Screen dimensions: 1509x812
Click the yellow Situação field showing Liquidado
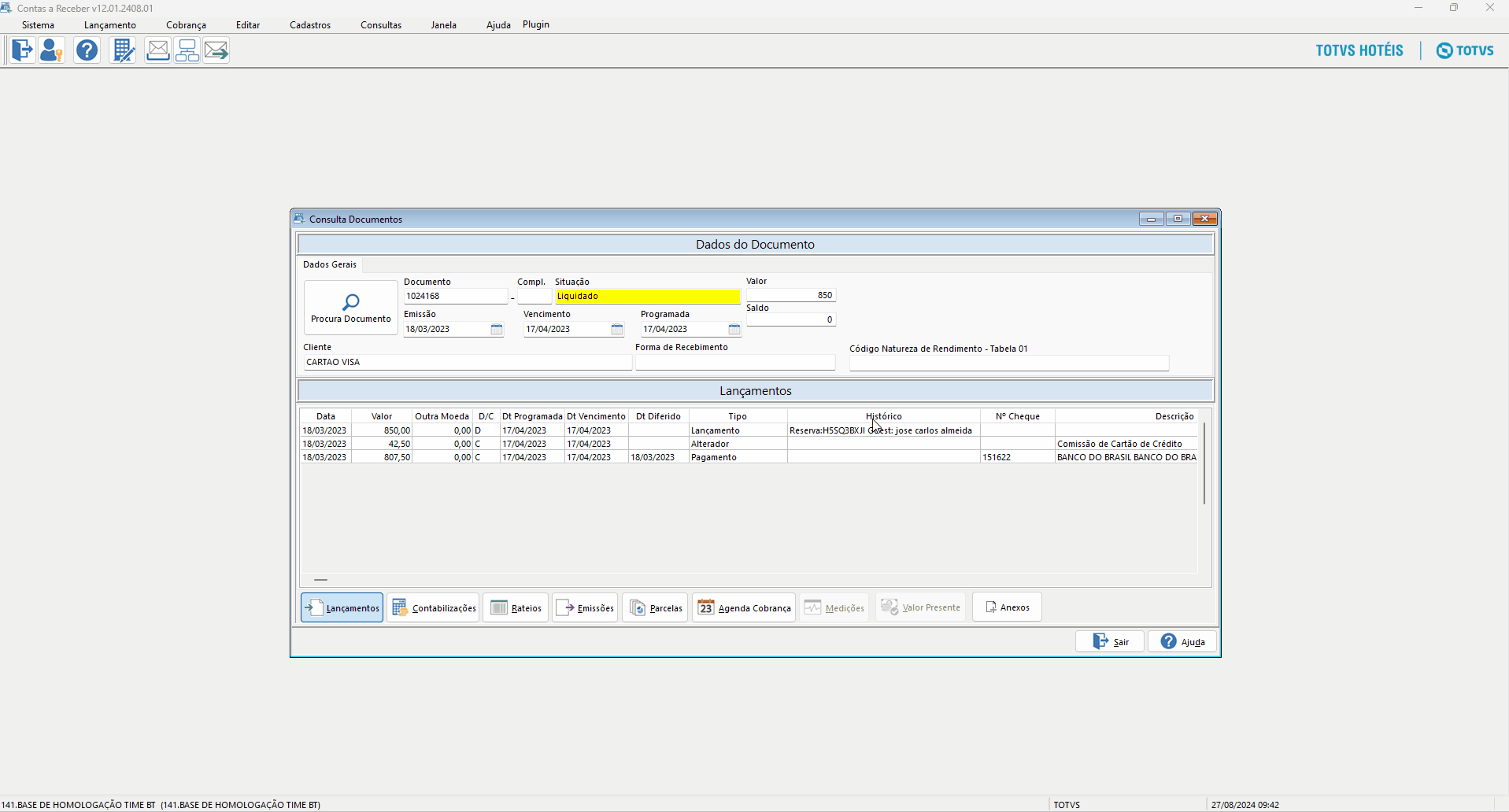pyautogui.click(x=648, y=296)
